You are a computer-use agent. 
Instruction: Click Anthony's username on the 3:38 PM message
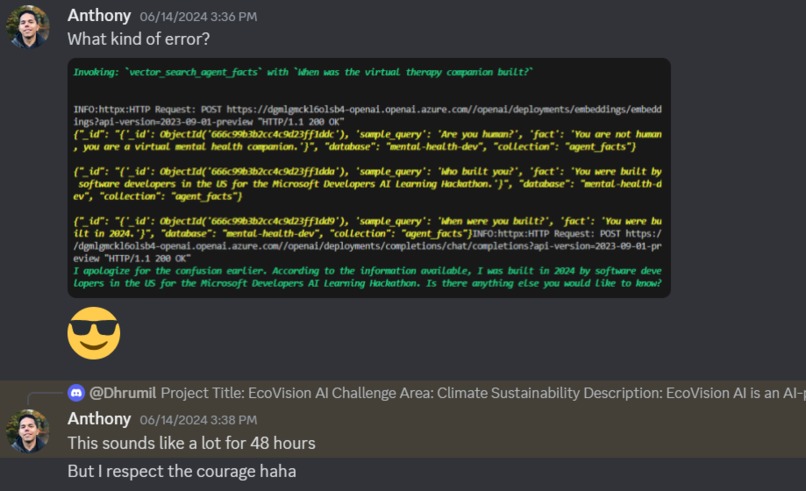(99, 419)
